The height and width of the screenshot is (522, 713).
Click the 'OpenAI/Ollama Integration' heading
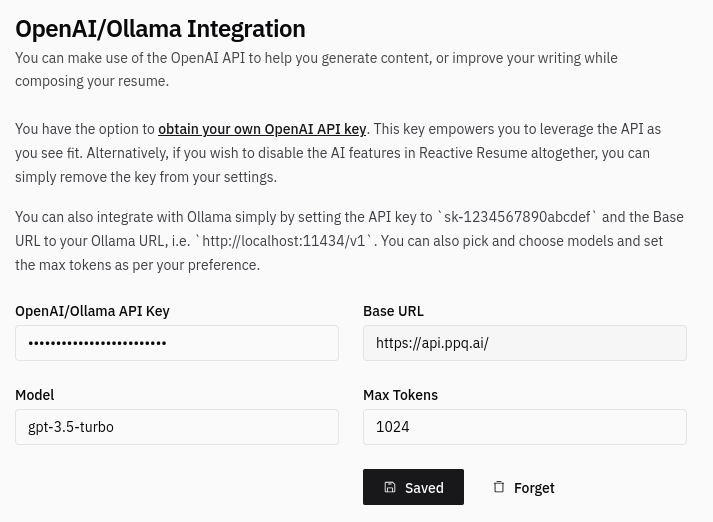click(x=160, y=28)
